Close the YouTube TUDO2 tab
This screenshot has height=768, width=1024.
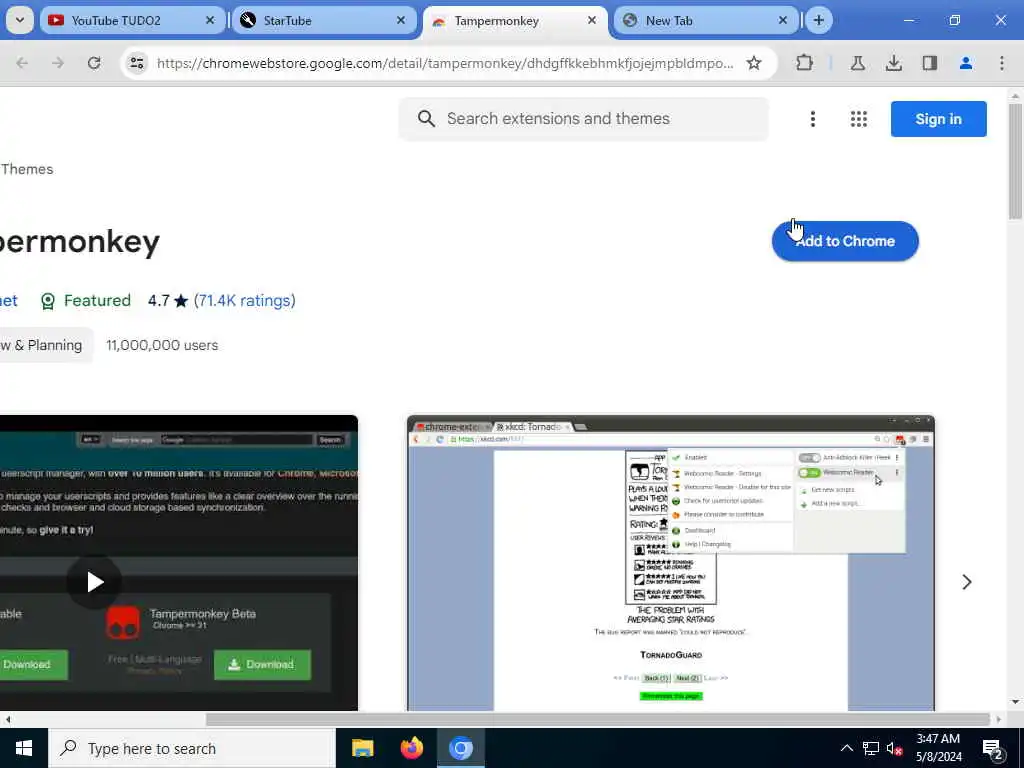point(210,20)
